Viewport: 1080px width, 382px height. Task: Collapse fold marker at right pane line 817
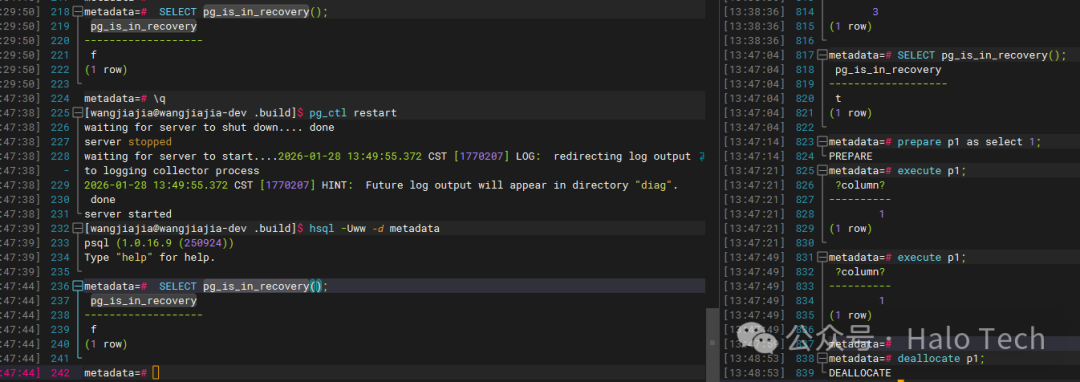click(823, 55)
